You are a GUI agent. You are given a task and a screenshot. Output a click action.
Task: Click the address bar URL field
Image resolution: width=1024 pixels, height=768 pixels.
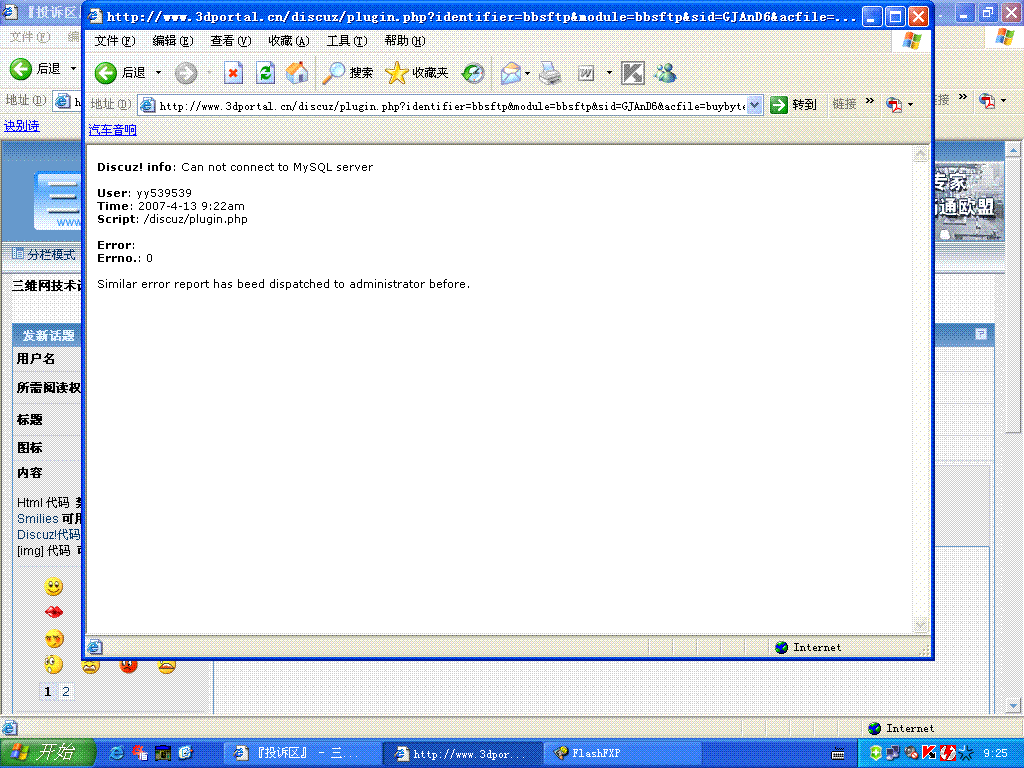click(x=451, y=105)
